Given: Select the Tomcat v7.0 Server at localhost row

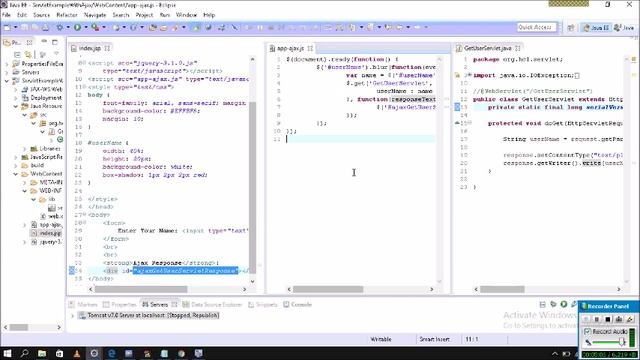Looking at the screenshot, I should [x=149, y=316].
